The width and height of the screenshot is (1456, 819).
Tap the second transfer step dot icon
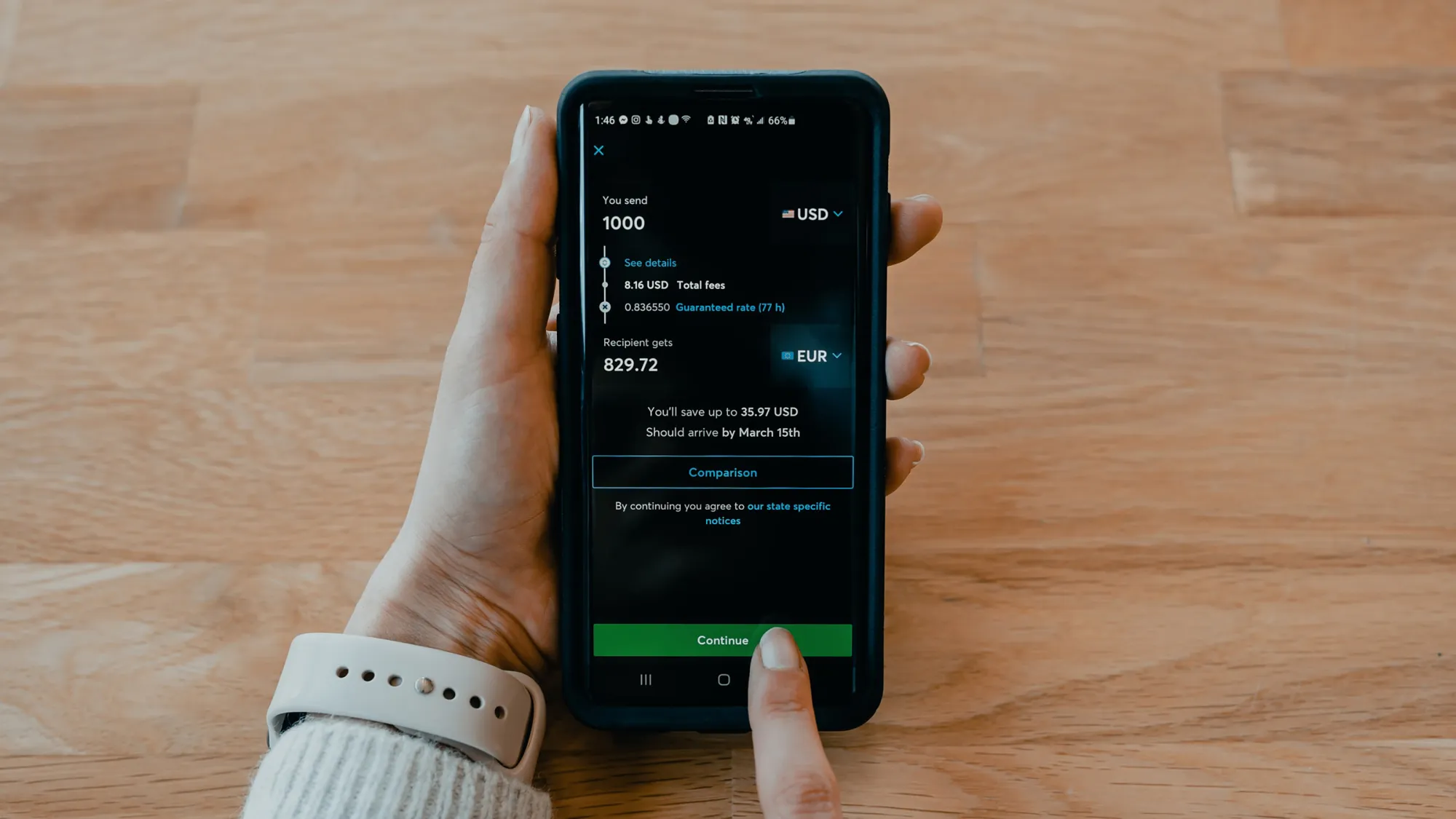coord(606,284)
